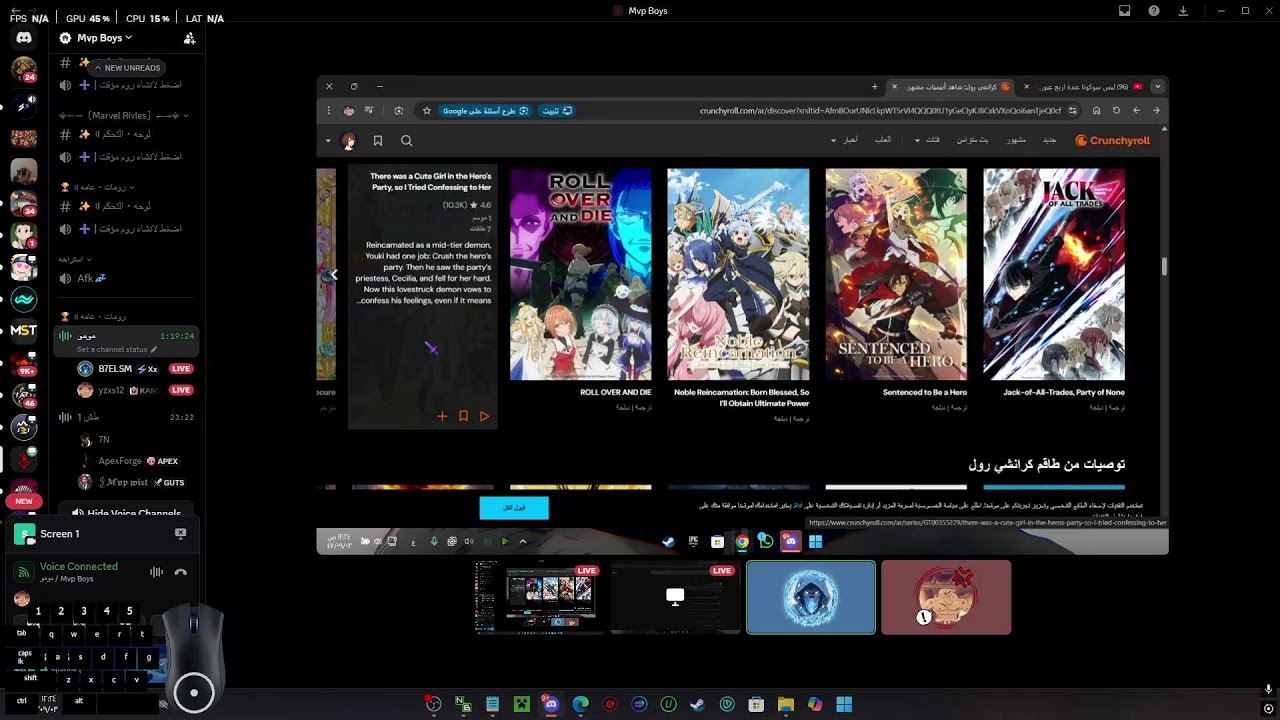Viewport: 1280px width, 720px height.
Task: Click the Google ask-questions chip in address bar
Action: coord(485,111)
